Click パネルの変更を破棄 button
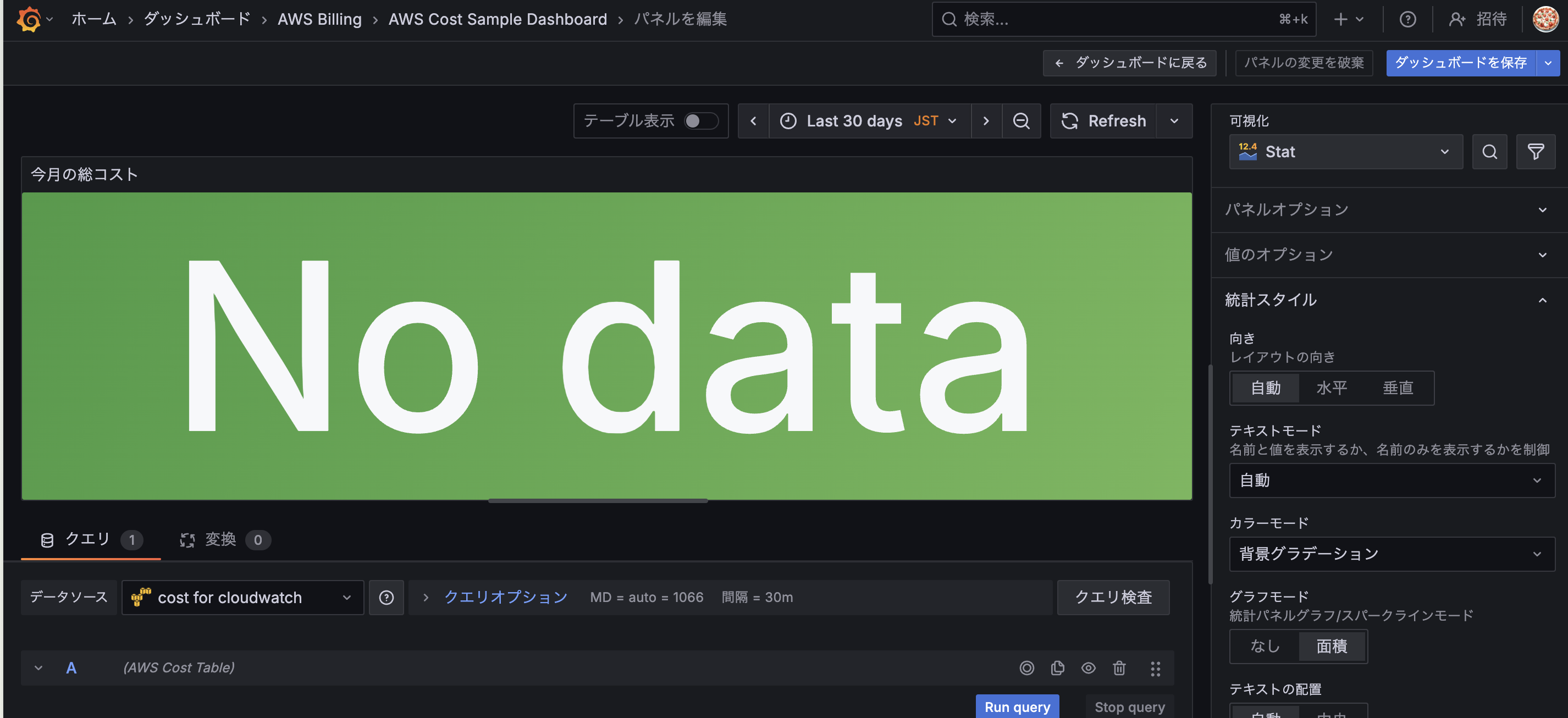This screenshot has width=1568, height=718. click(1304, 63)
